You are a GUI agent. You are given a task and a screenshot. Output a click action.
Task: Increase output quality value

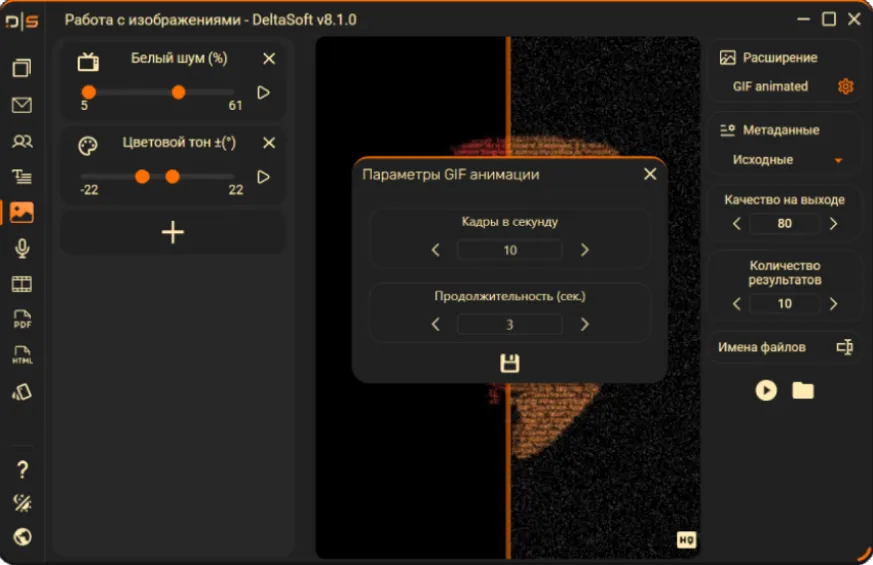pyautogui.click(x=833, y=224)
